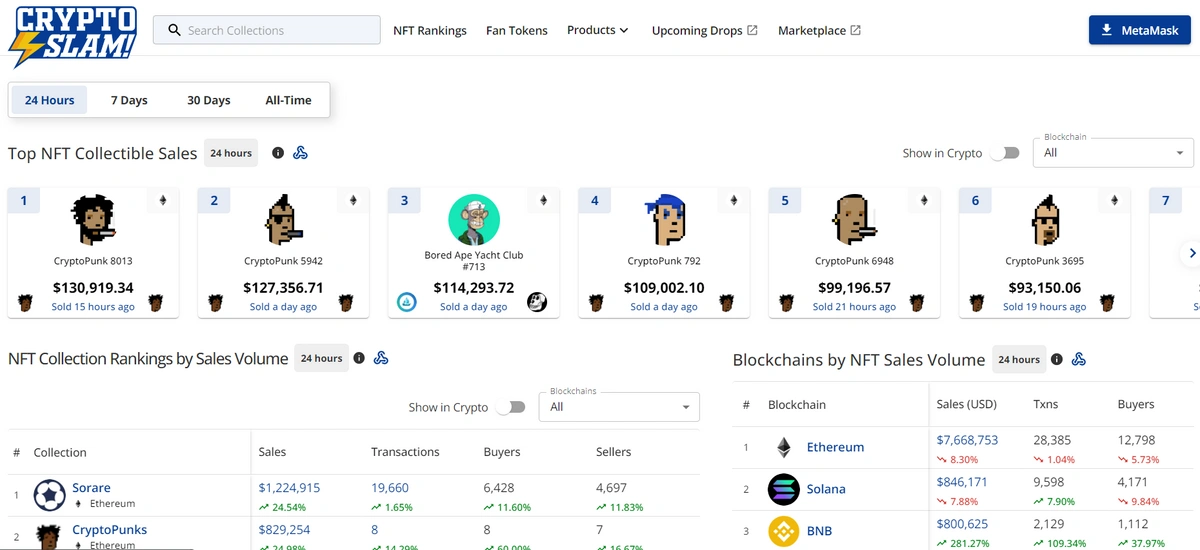The height and width of the screenshot is (550, 1200).
Task: Click share icon beside Blockchains by NFT Sales Volume
Action: (1079, 359)
